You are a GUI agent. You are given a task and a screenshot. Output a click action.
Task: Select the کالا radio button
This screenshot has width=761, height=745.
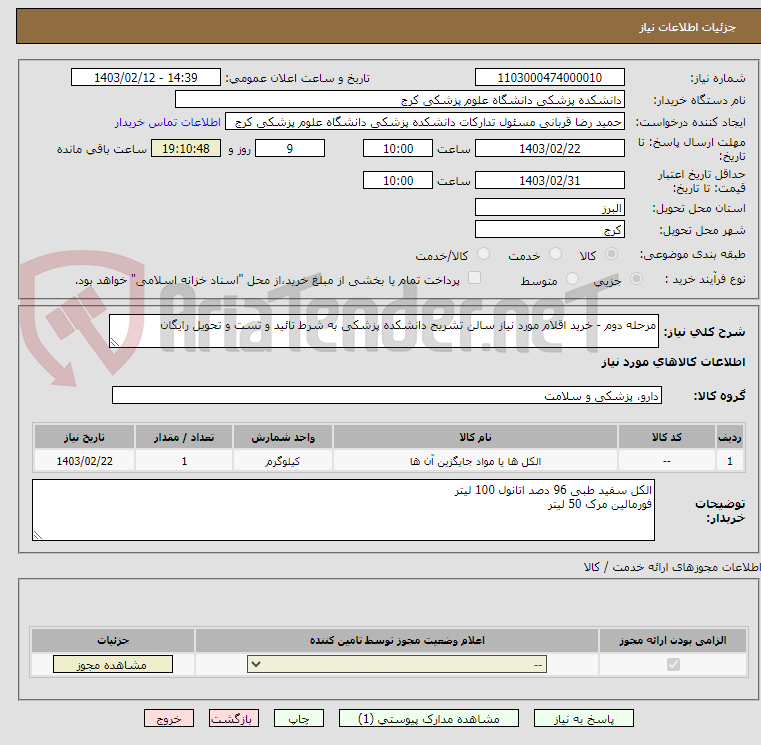coord(612,254)
